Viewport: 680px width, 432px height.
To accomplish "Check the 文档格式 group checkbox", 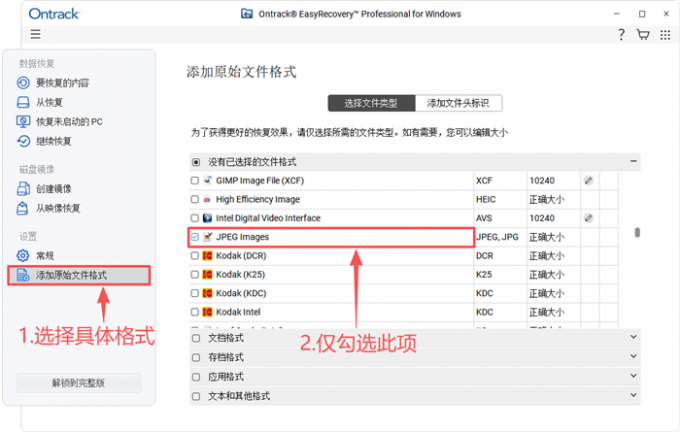I will (196, 338).
